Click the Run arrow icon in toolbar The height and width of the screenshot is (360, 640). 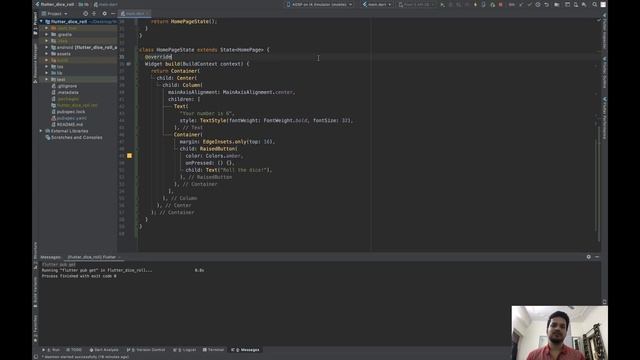(442, 4)
